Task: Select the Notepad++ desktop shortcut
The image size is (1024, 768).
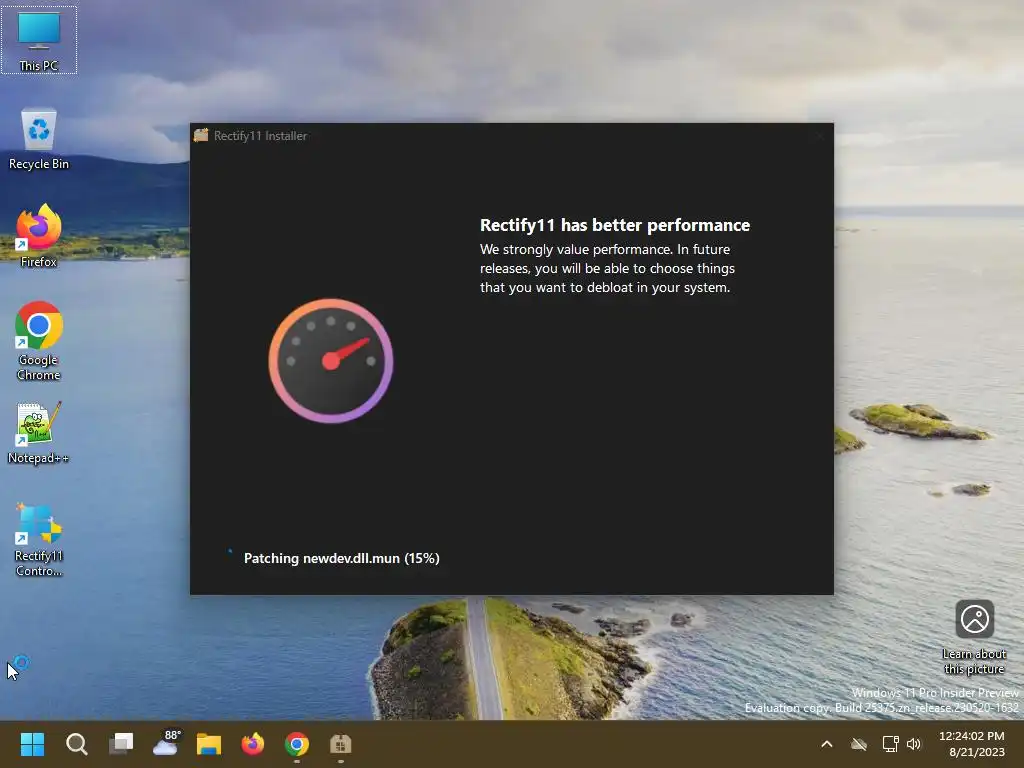Action: (39, 434)
